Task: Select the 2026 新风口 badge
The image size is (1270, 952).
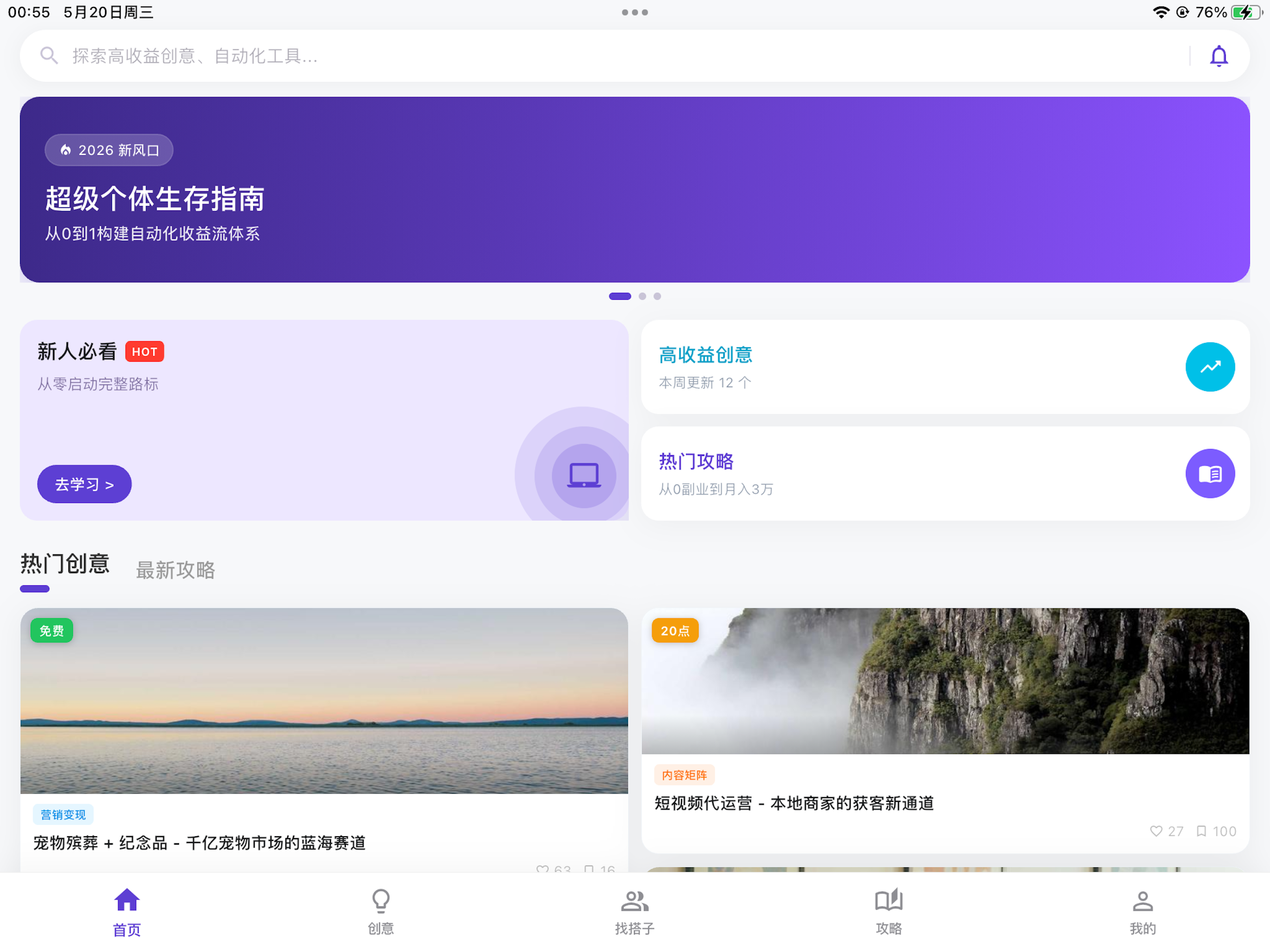Action: (x=109, y=150)
